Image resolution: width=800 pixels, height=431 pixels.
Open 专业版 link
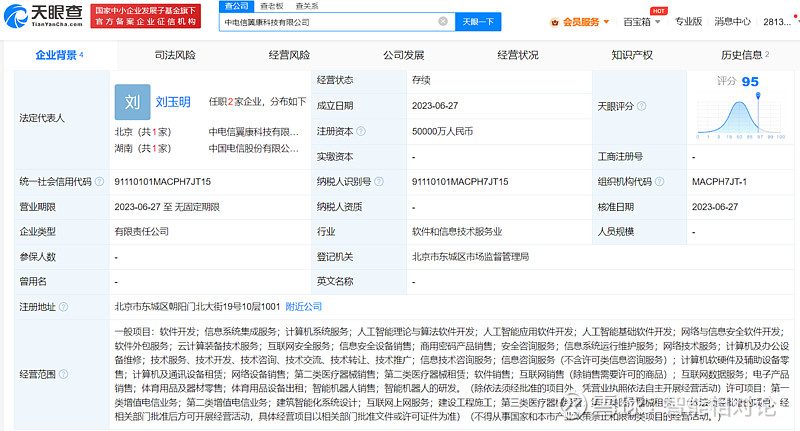coord(688,21)
